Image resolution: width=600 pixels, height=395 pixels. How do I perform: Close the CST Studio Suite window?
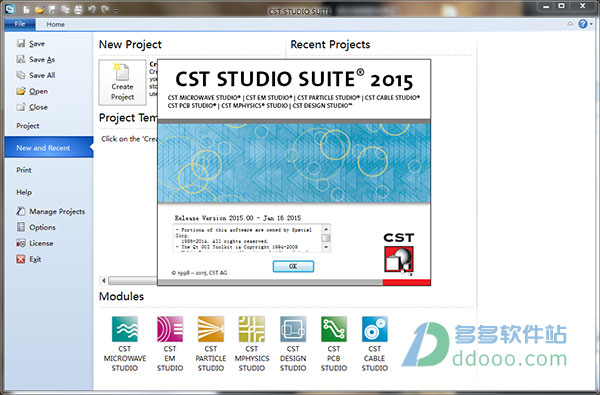coord(583,7)
